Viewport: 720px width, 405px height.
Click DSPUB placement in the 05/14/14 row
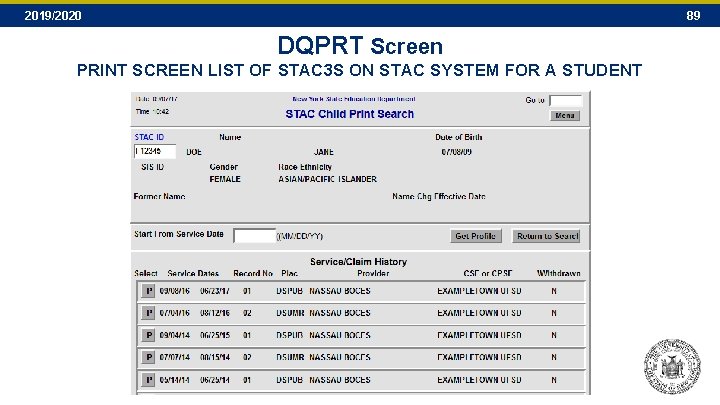tap(290, 380)
